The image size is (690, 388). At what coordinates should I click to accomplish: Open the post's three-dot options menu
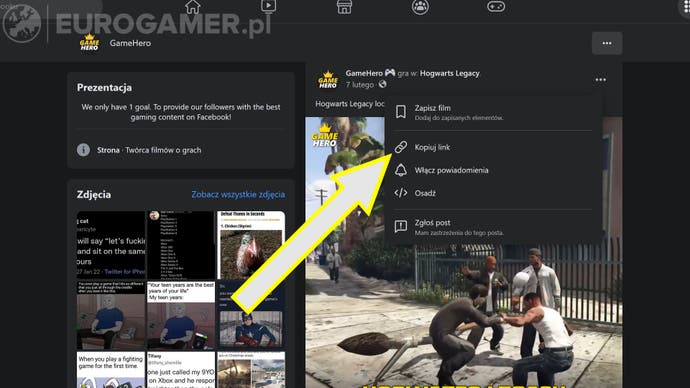coord(601,80)
